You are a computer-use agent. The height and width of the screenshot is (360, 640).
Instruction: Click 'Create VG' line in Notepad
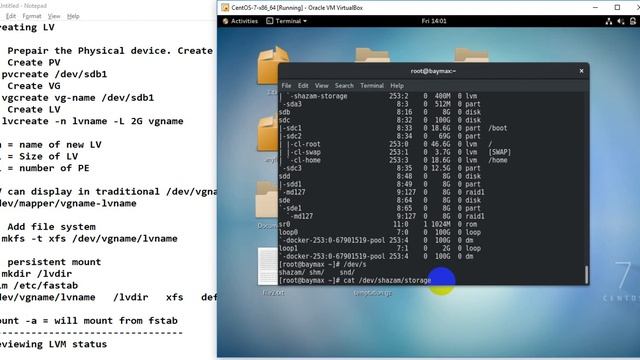click(34, 86)
